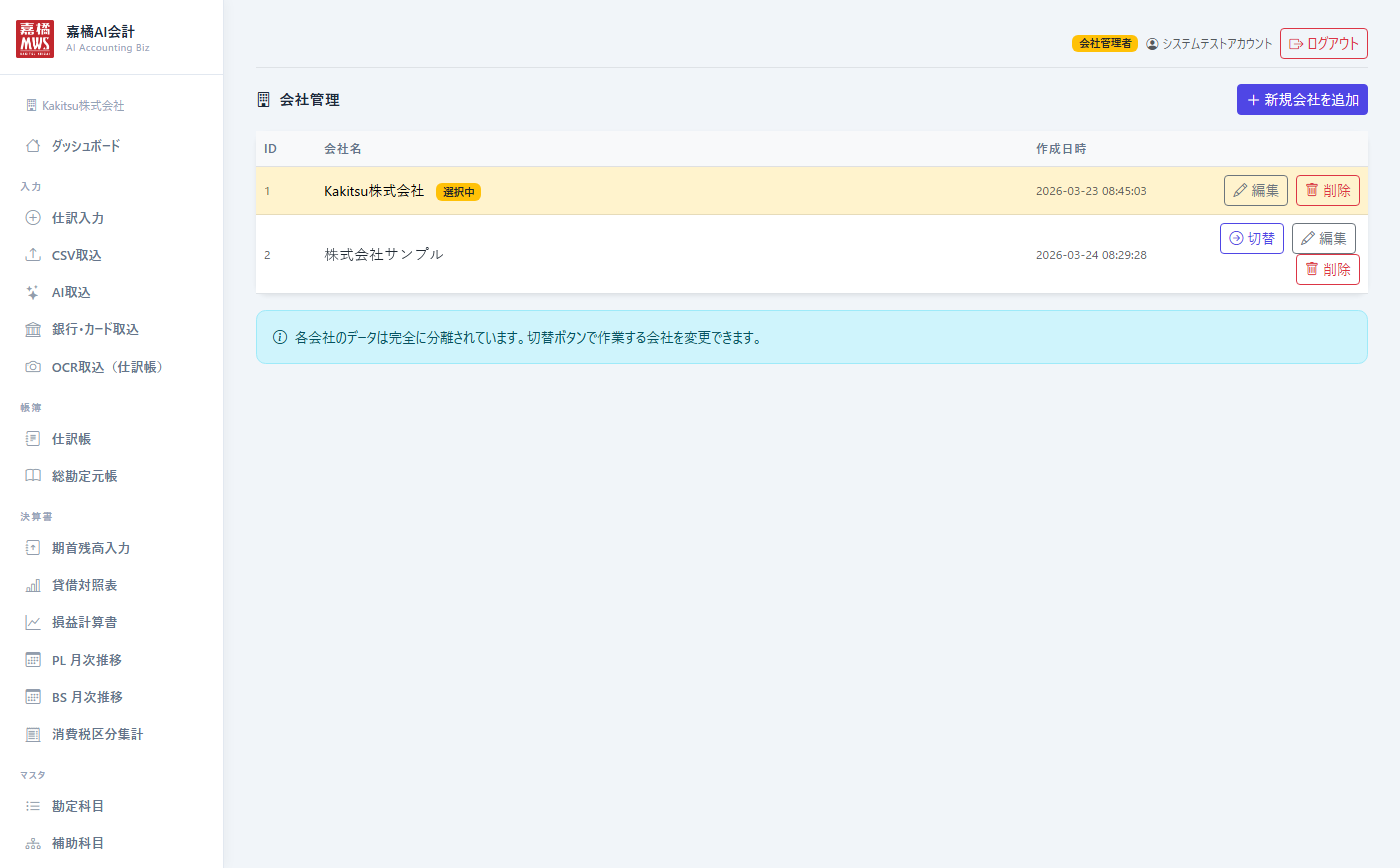1400x868 pixels.
Task: Click the 嘉橋AI会計 app title
Action: 100,31
